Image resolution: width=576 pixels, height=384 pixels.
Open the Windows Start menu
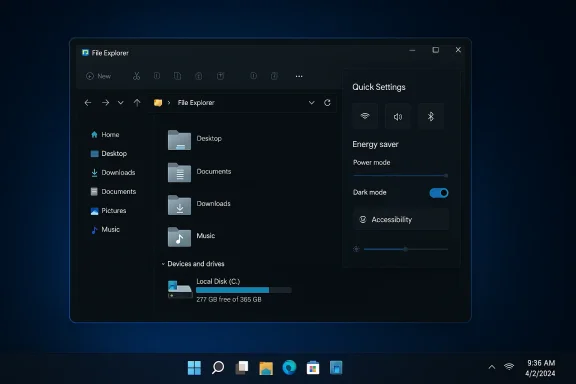194,367
